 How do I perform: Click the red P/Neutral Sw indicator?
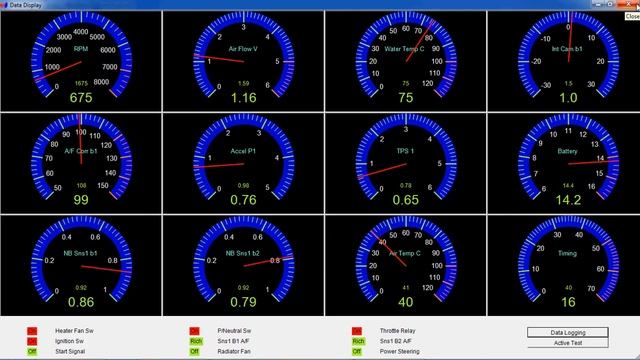click(195, 331)
